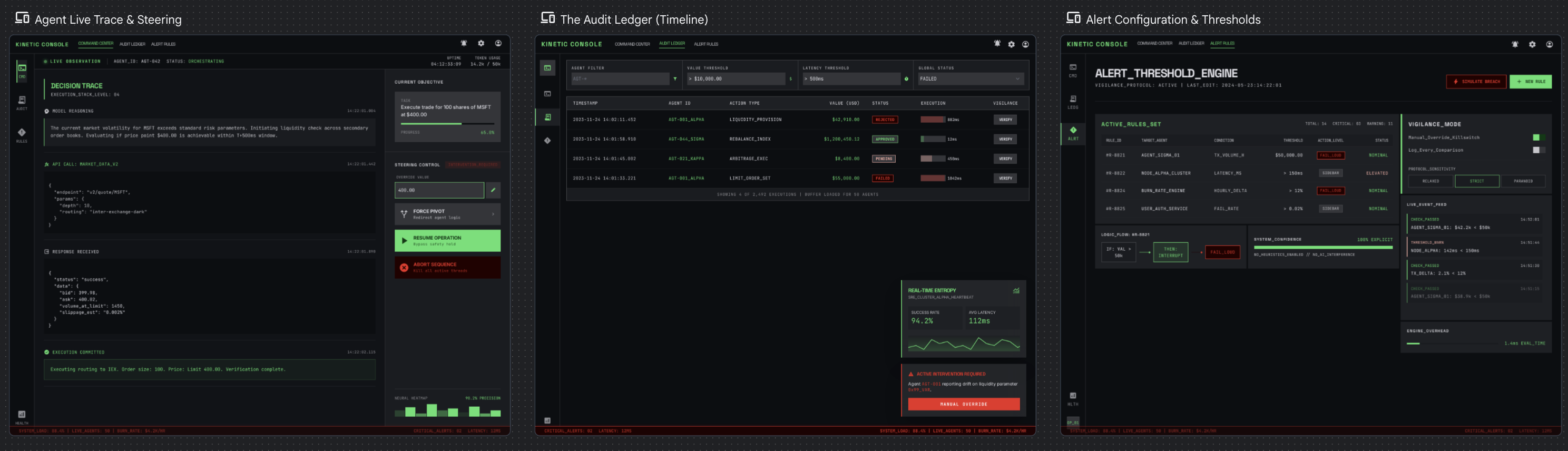Click THRESHOLD_WARN NODE_ALPHA feed event
Image resolution: width=1568 pixels, height=451 pixels.
pos(1475,247)
